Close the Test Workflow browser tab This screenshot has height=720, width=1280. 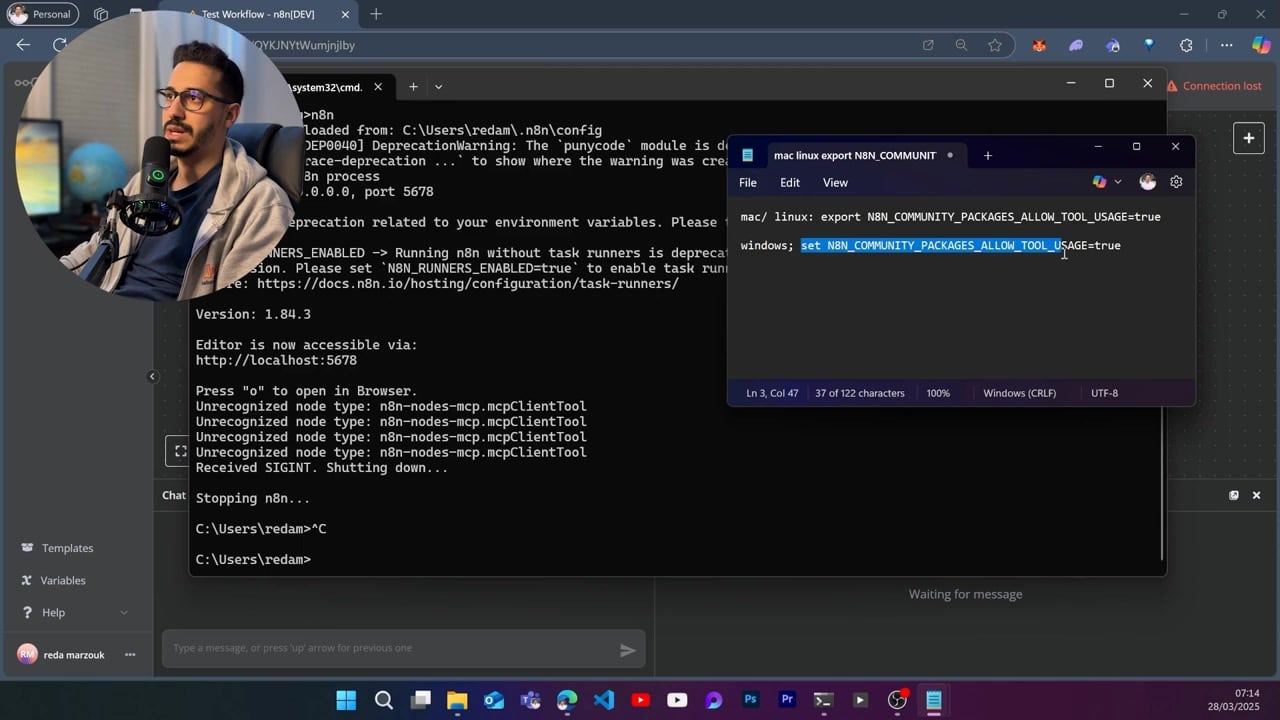pyautogui.click(x=343, y=14)
